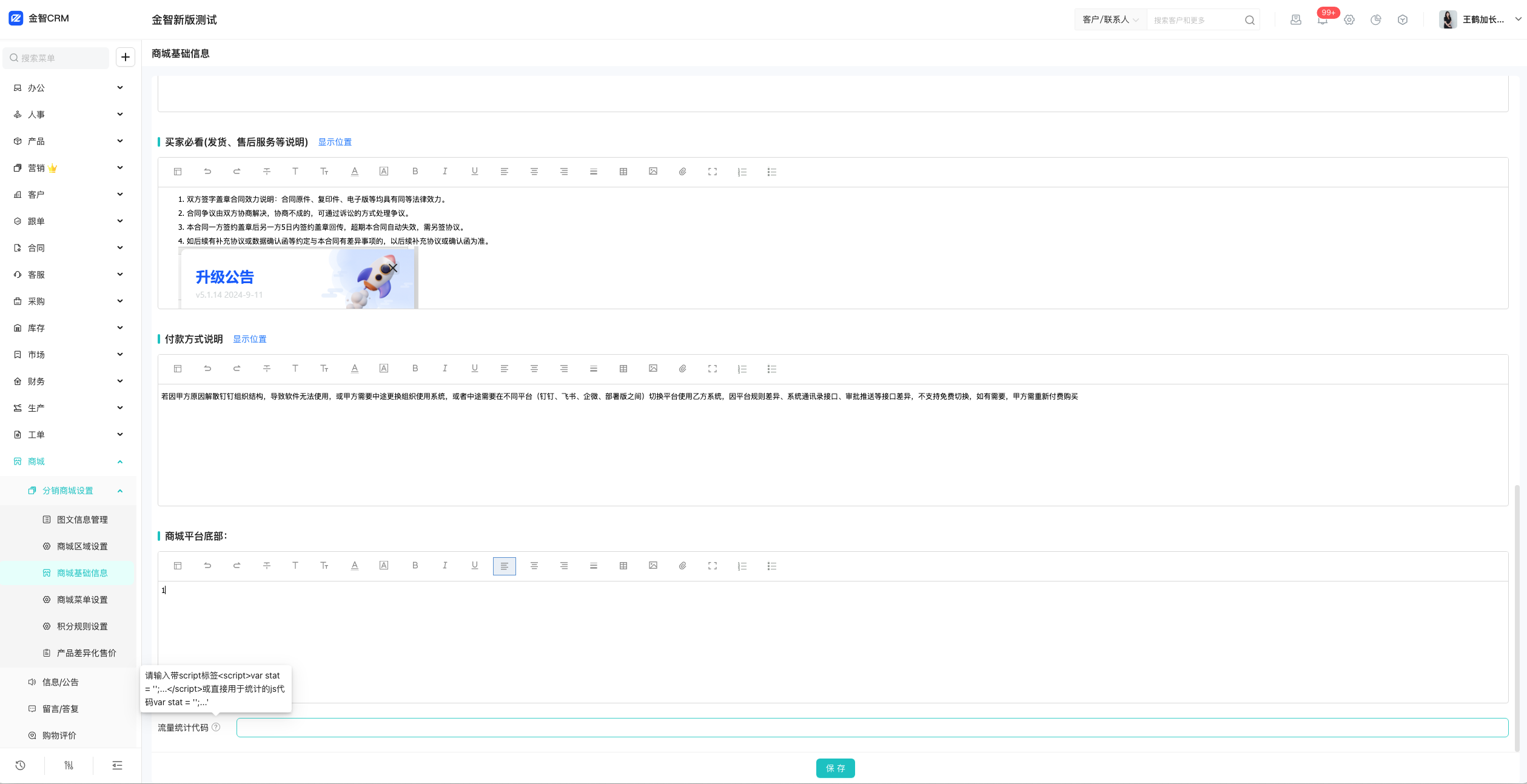Close the 升级公告 banner image

point(393,268)
